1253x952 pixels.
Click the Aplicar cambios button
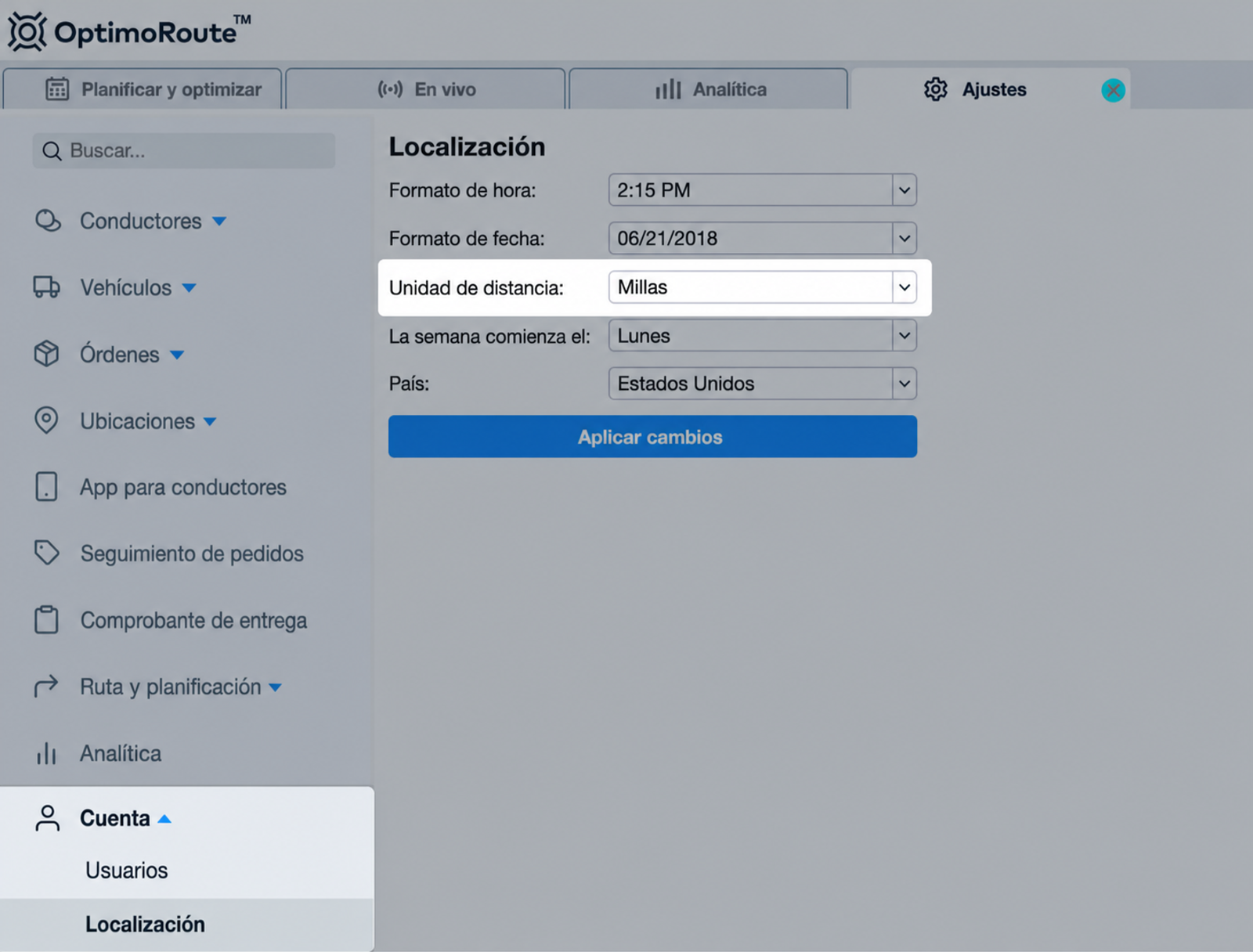click(x=652, y=436)
